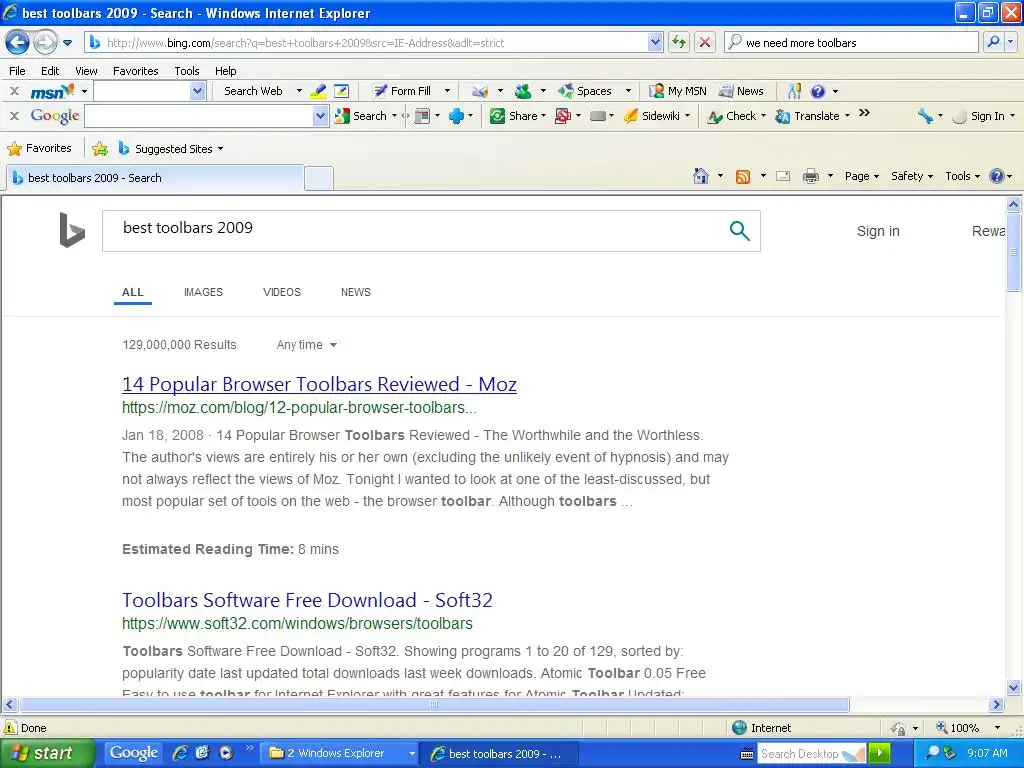
Task: Click the vertical scrollbar down arrow
Action: click(x=1014, y=688)
